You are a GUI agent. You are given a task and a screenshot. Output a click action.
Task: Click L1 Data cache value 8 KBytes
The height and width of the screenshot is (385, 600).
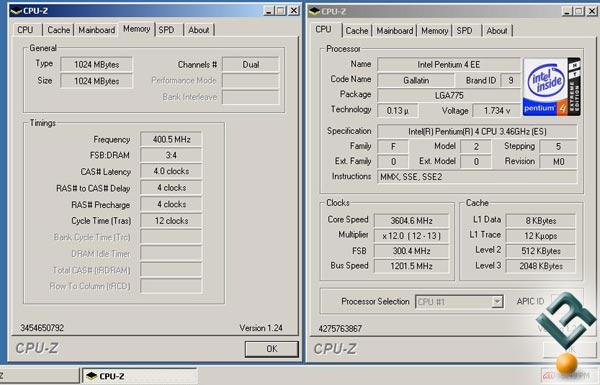coord(541,221)
